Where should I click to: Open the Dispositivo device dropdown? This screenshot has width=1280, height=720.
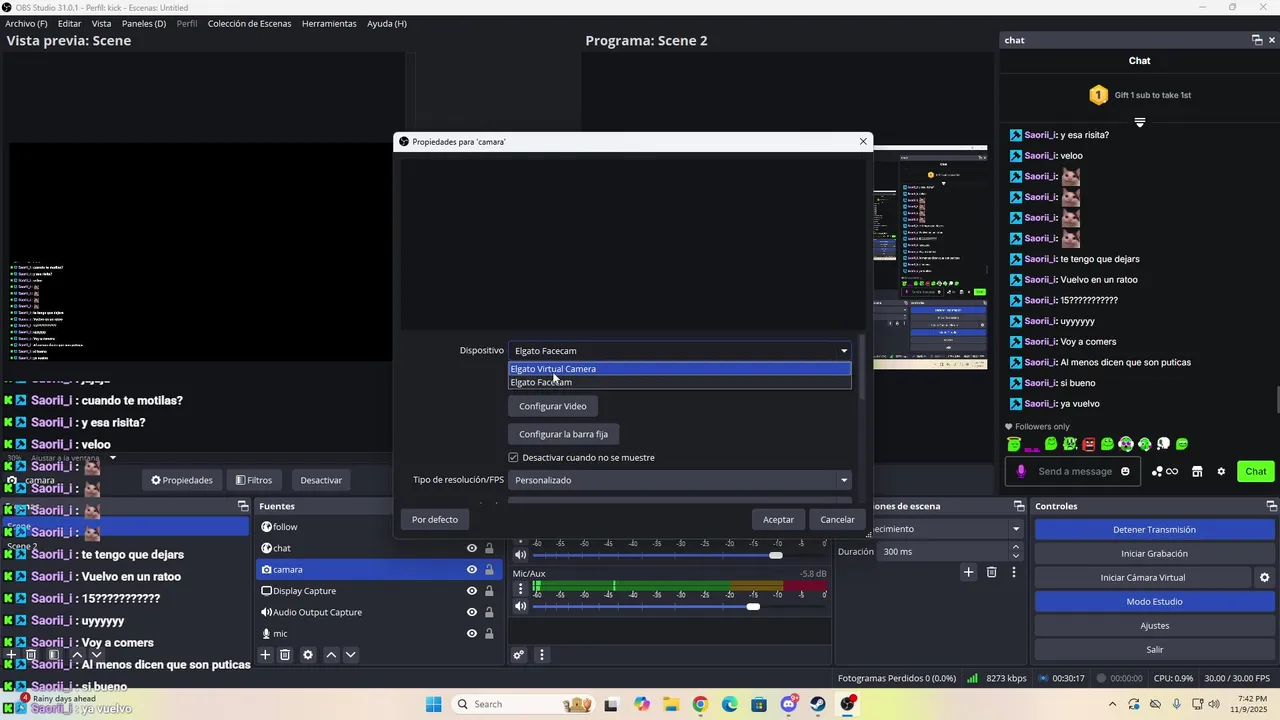(x=680, y=351)
